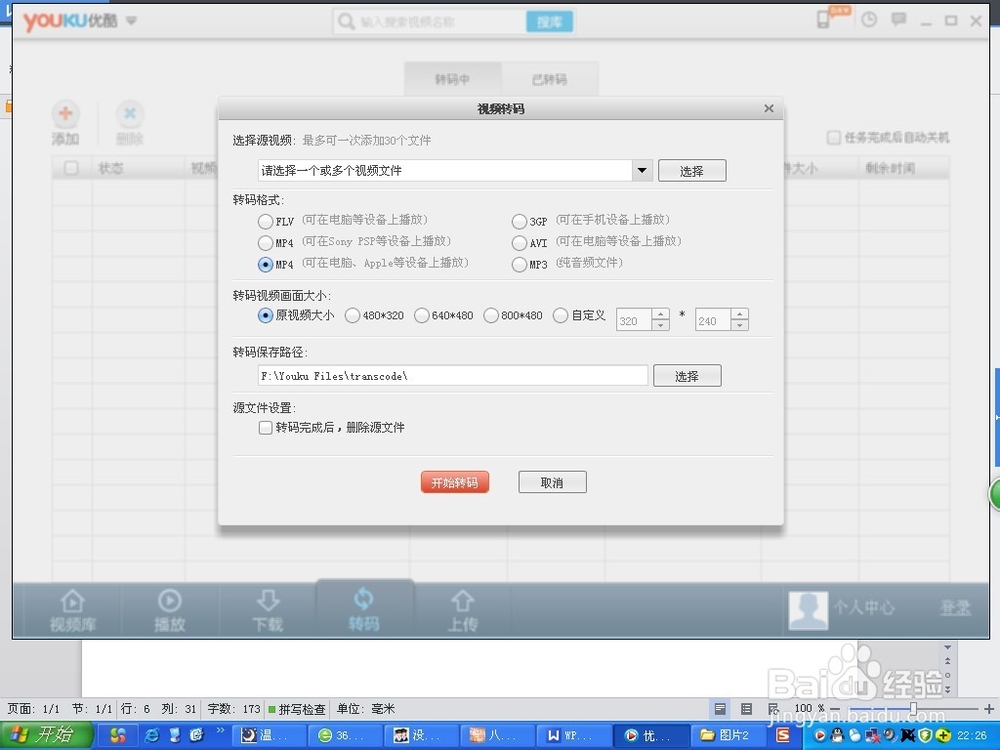Select the 480*320 size radio button
Screen dimensions: 1000x750
[x=352, y=316]
